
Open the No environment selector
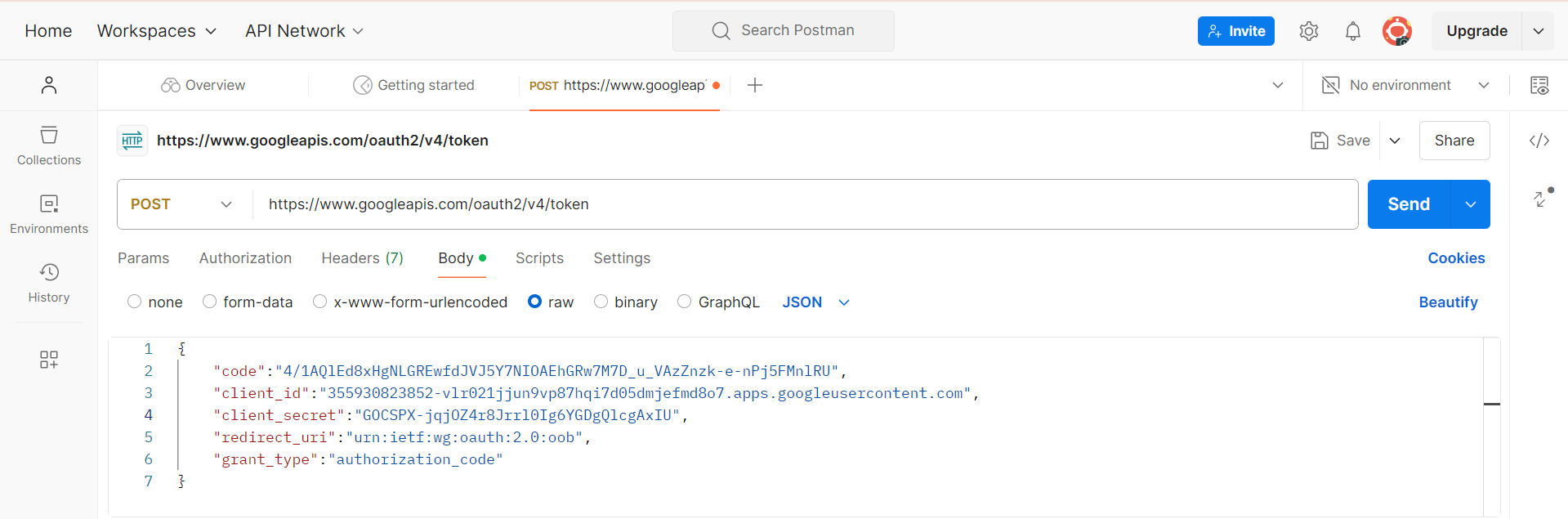click(x=1406, y=85)
